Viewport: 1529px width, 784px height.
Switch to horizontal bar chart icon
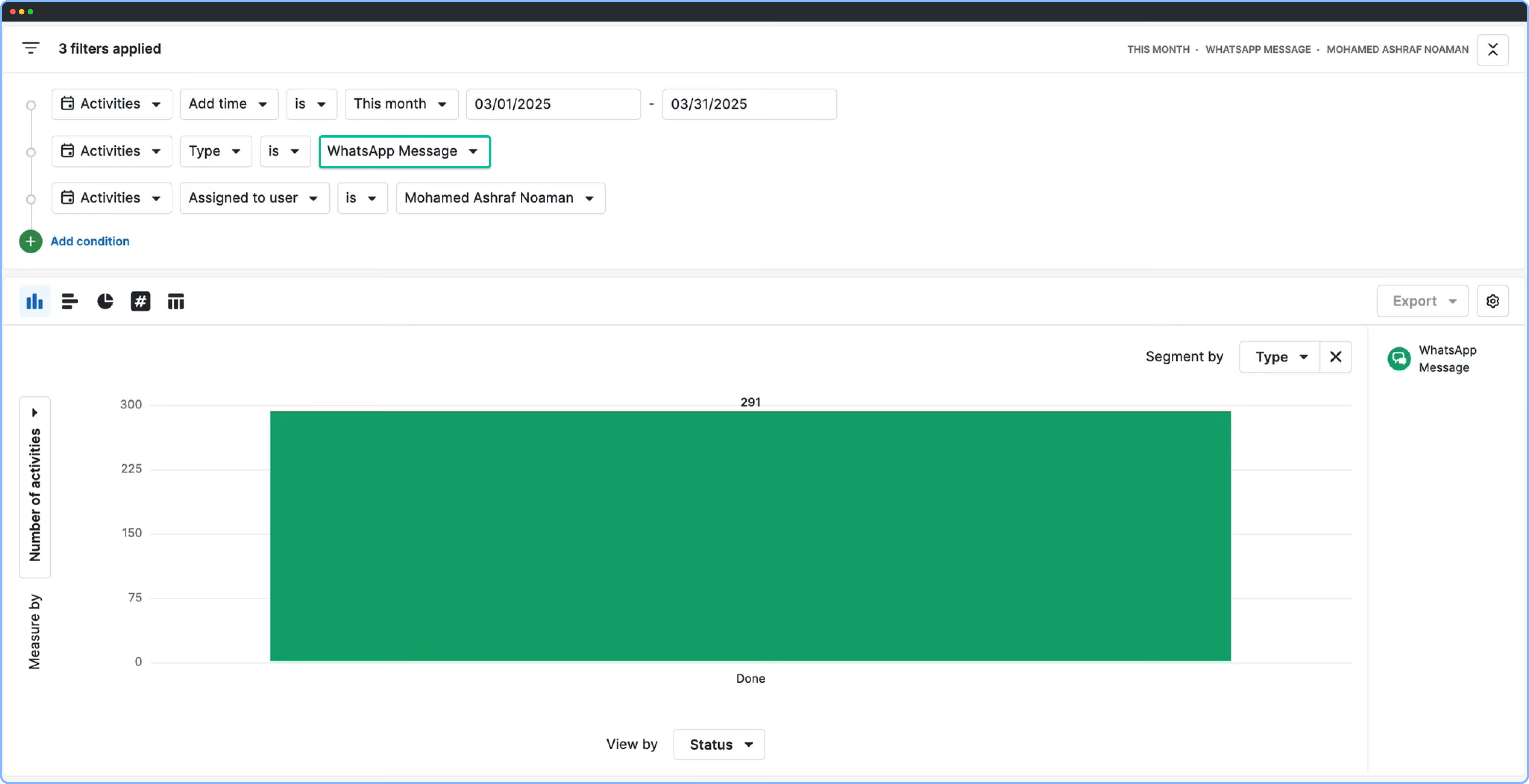[x=69, y=301]
